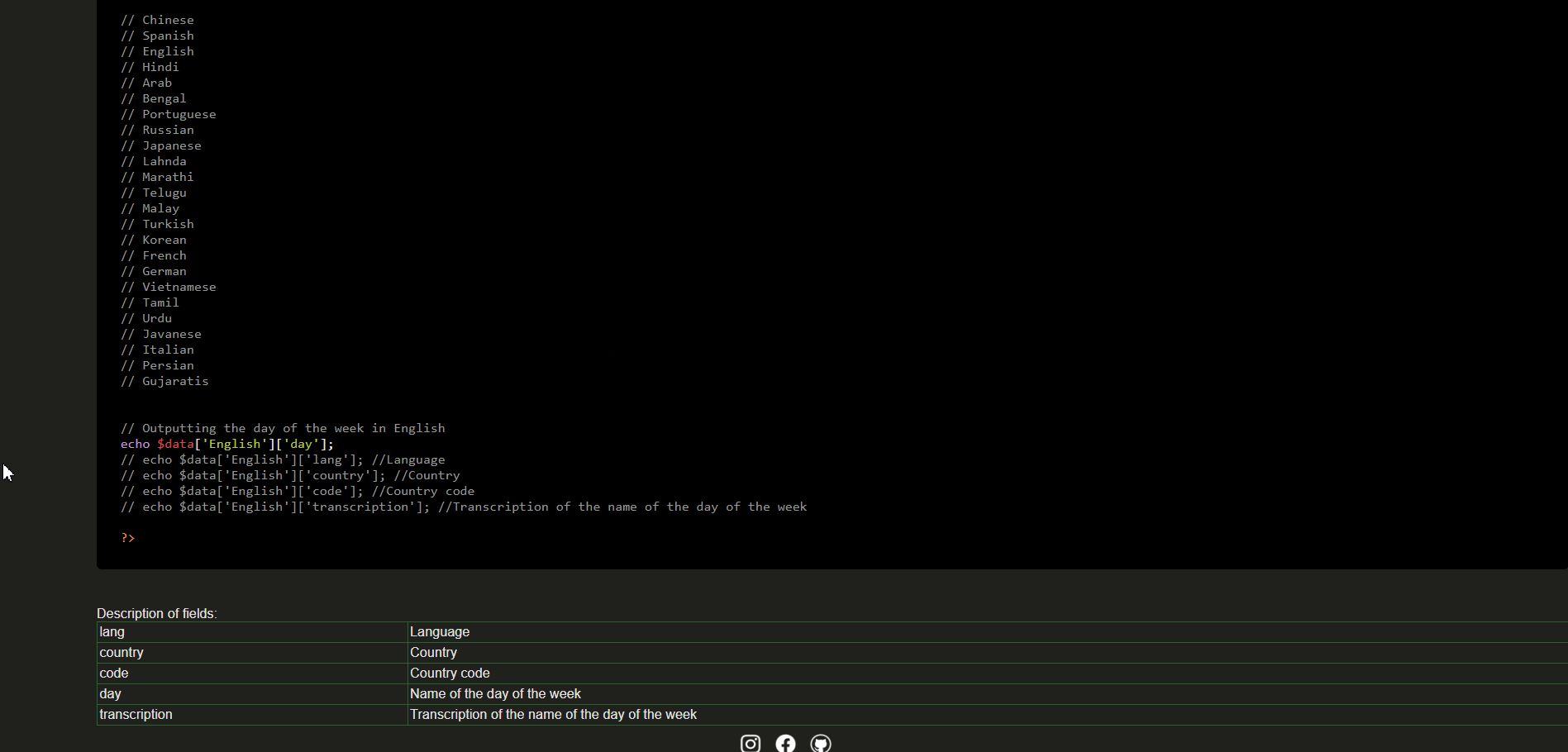The height and width of the screenshot is (752, 1568).
Task: Click the commented ['country'] echo line
Action: pos(290,475)
